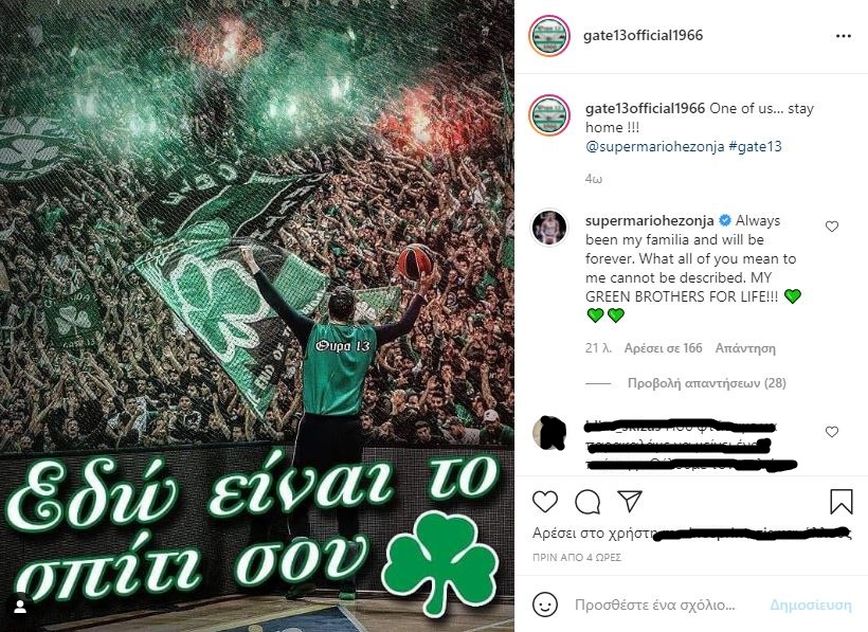Open gate13official1966 username in header
868x632 pixels.
[643, 35]
